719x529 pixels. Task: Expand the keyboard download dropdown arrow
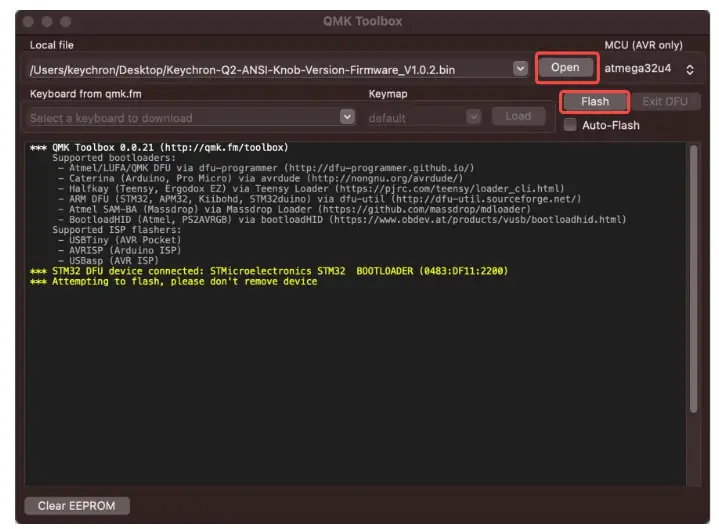(x=347, y=117)
